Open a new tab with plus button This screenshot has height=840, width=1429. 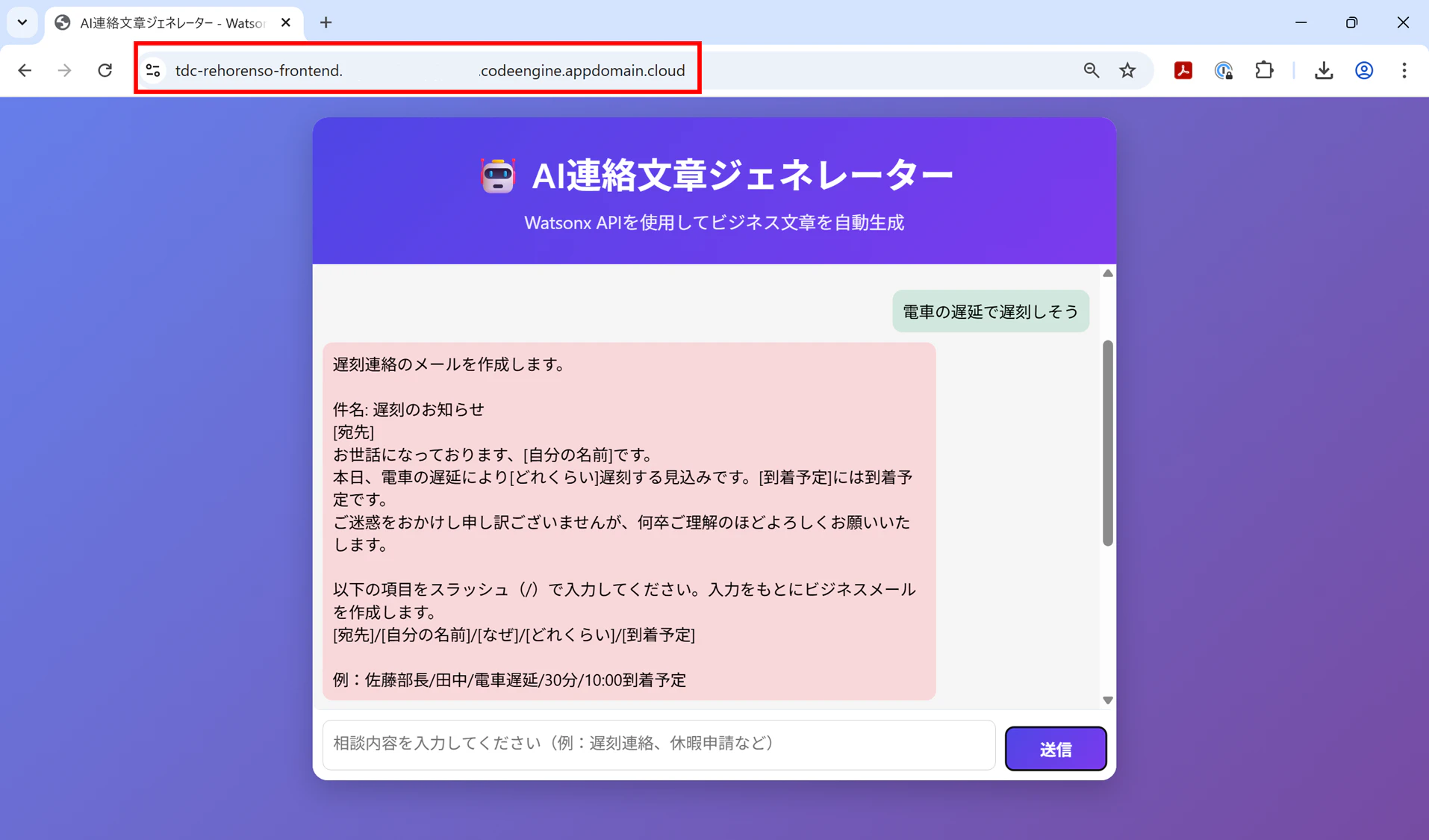point(326,23)
